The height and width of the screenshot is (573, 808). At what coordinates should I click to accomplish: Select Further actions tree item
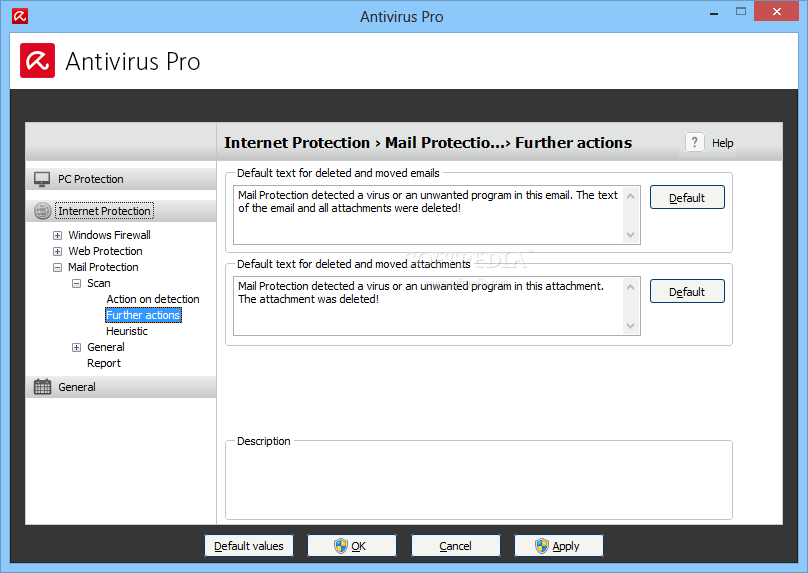click(143, 315)
